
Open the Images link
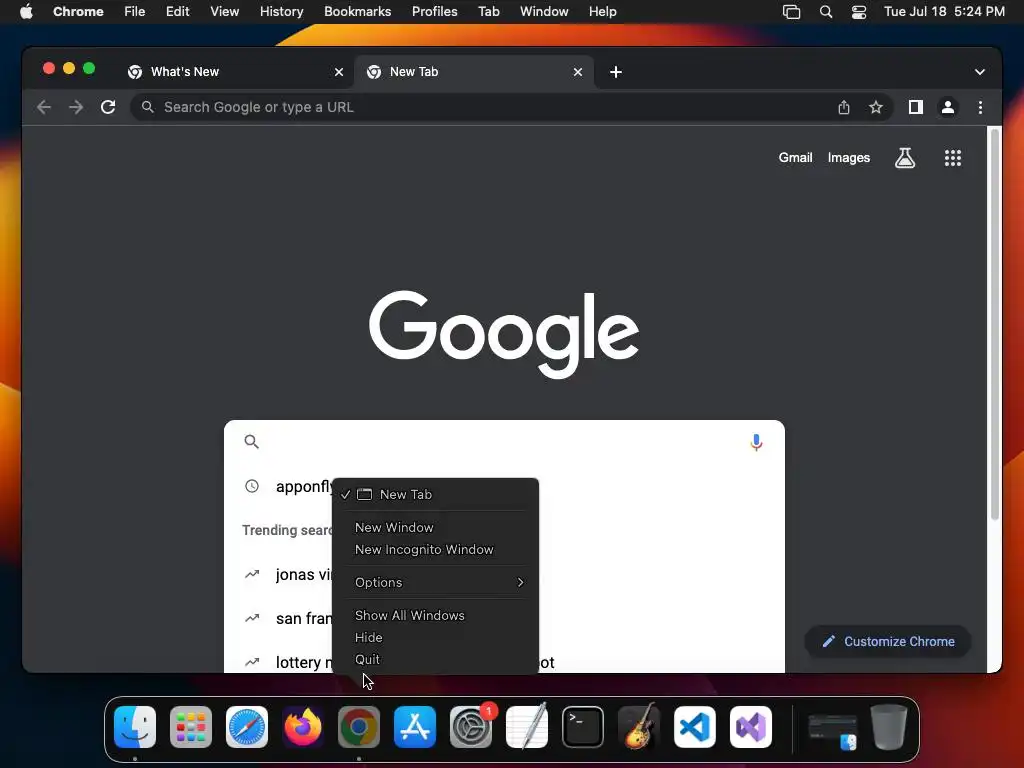[848, 157]
